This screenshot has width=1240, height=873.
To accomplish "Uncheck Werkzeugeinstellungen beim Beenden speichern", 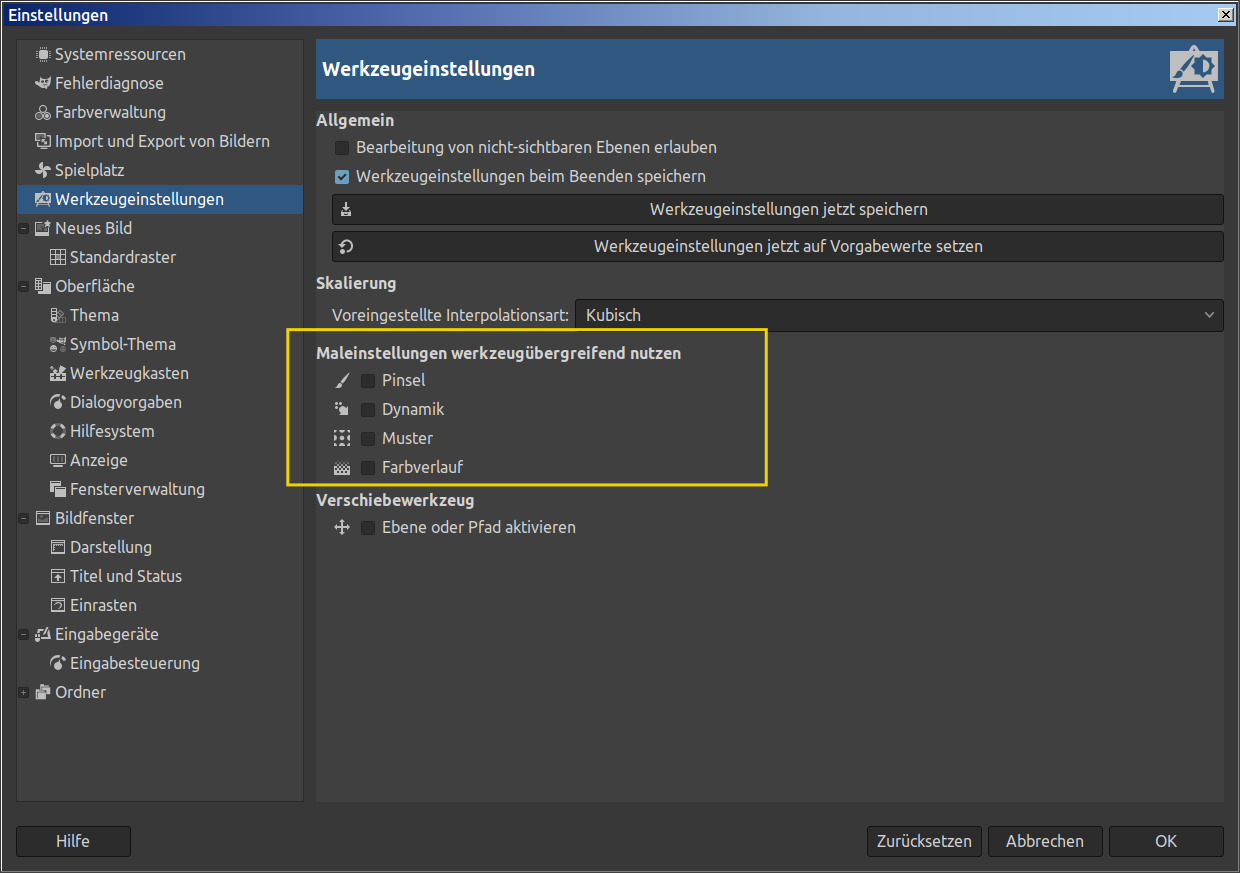I will [342, 176].
